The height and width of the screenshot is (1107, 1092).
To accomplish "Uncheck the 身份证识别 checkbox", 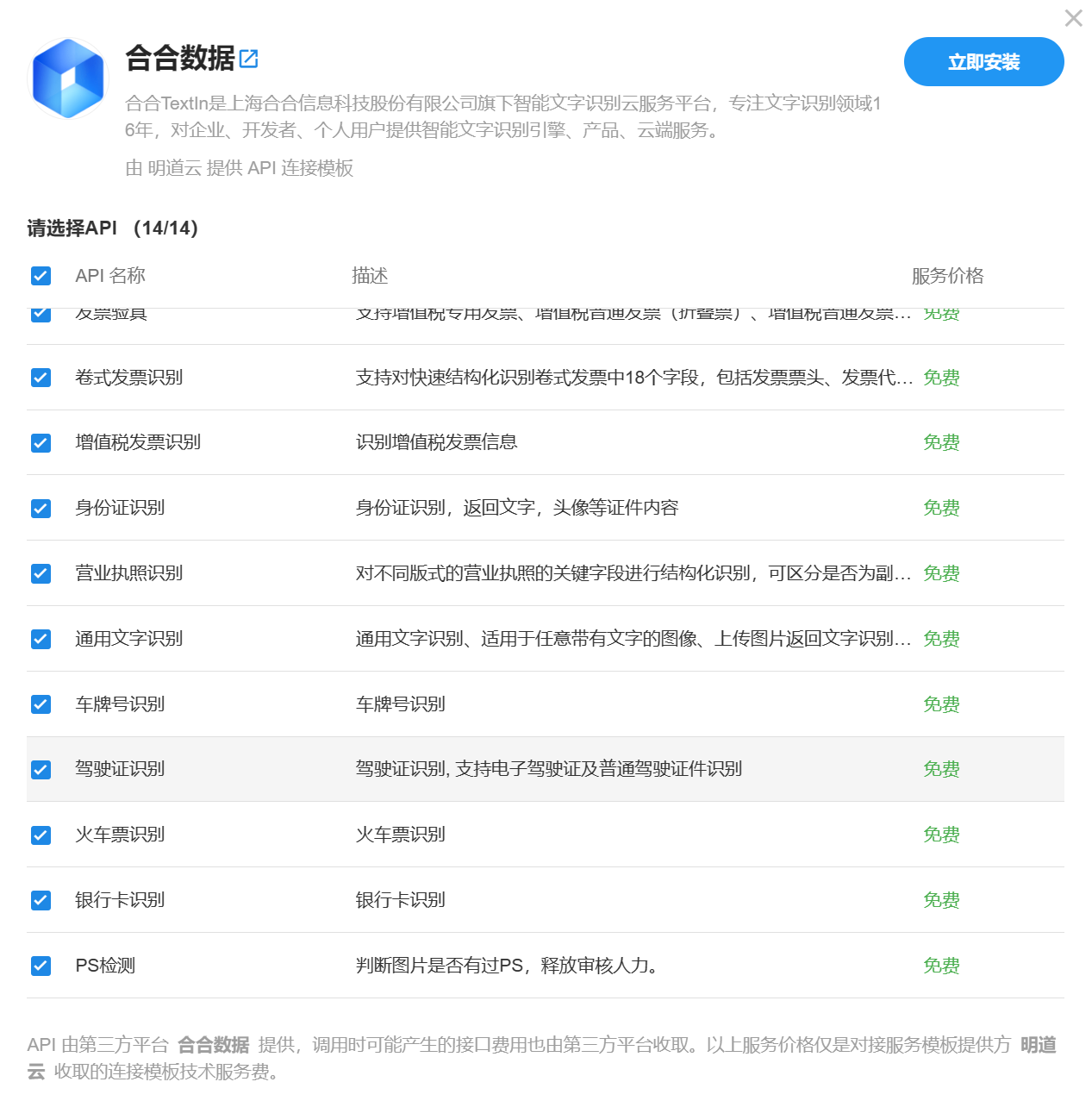I will [x=41, y=509].
